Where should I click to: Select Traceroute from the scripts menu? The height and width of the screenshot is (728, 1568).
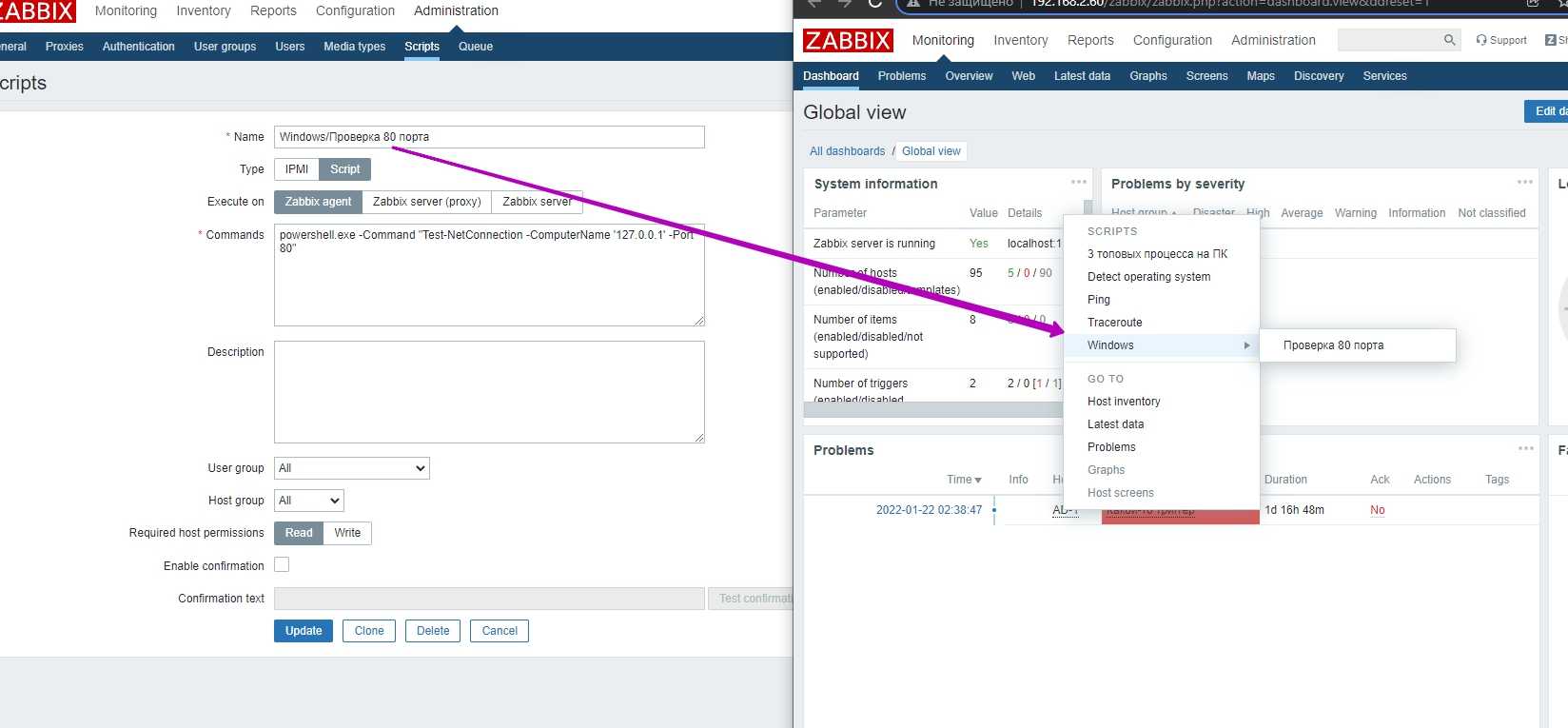[1115, 323]
